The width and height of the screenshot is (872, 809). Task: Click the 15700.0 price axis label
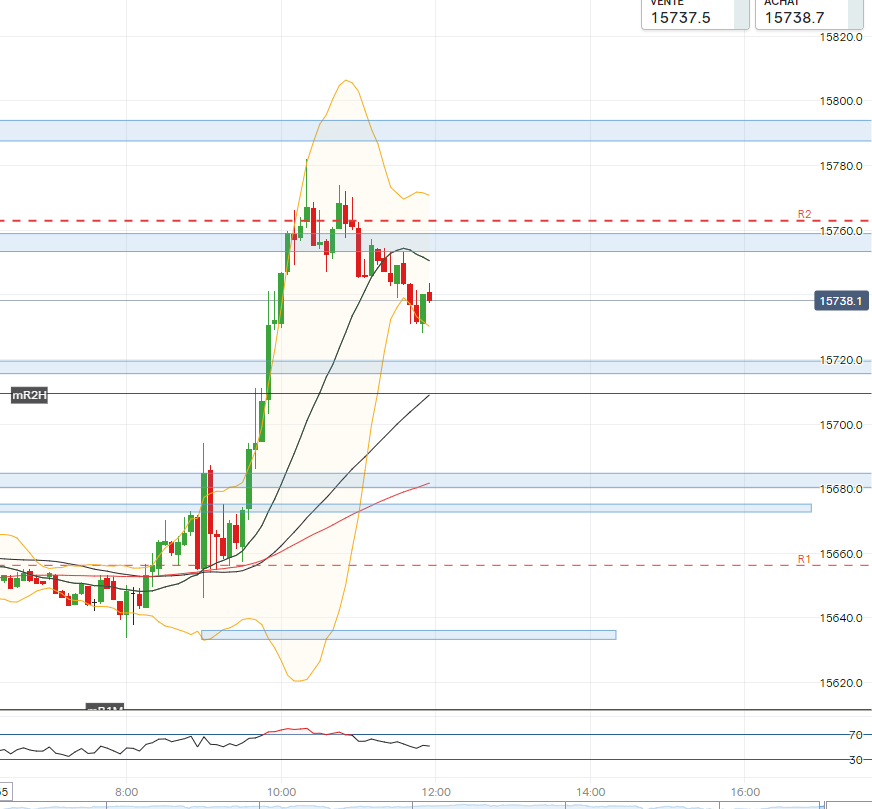[x=841, y=425]
